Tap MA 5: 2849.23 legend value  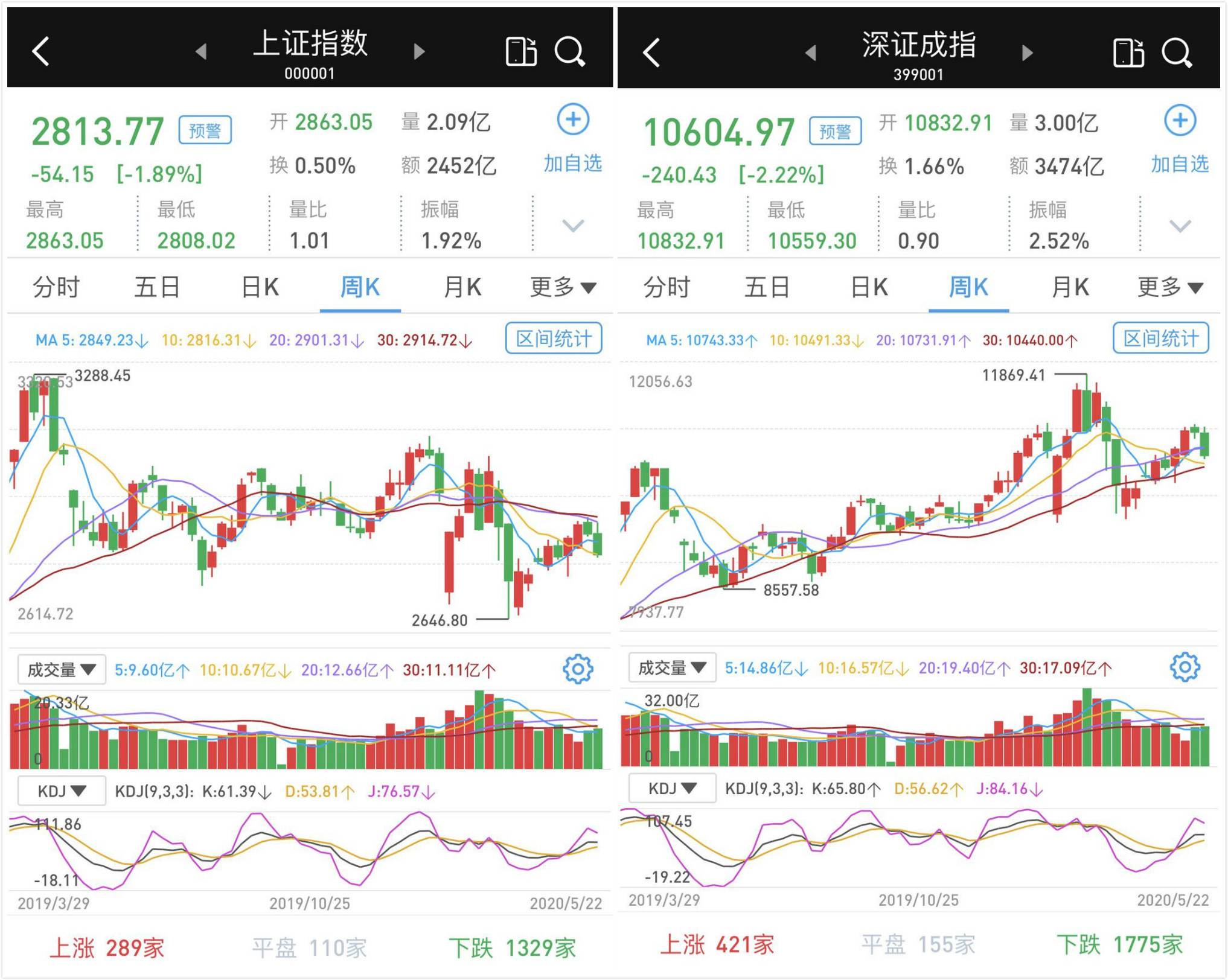coord(91,340)
